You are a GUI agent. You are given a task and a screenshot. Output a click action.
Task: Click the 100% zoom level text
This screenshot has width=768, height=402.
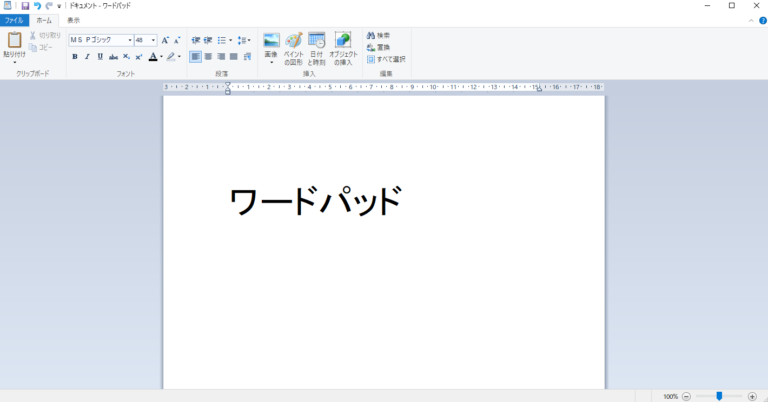[671, 397]
